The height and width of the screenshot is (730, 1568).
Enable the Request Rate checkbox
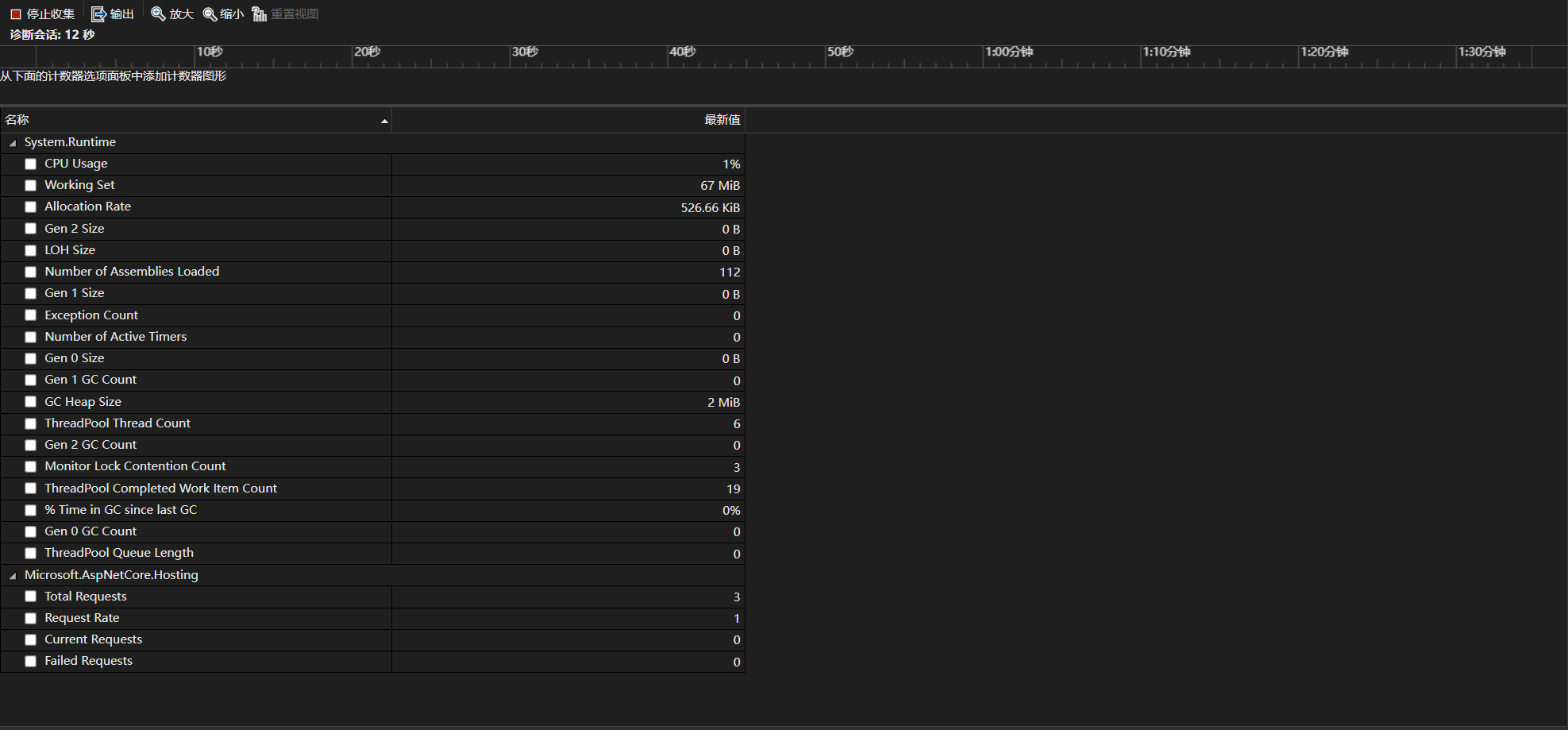[31, 618]
